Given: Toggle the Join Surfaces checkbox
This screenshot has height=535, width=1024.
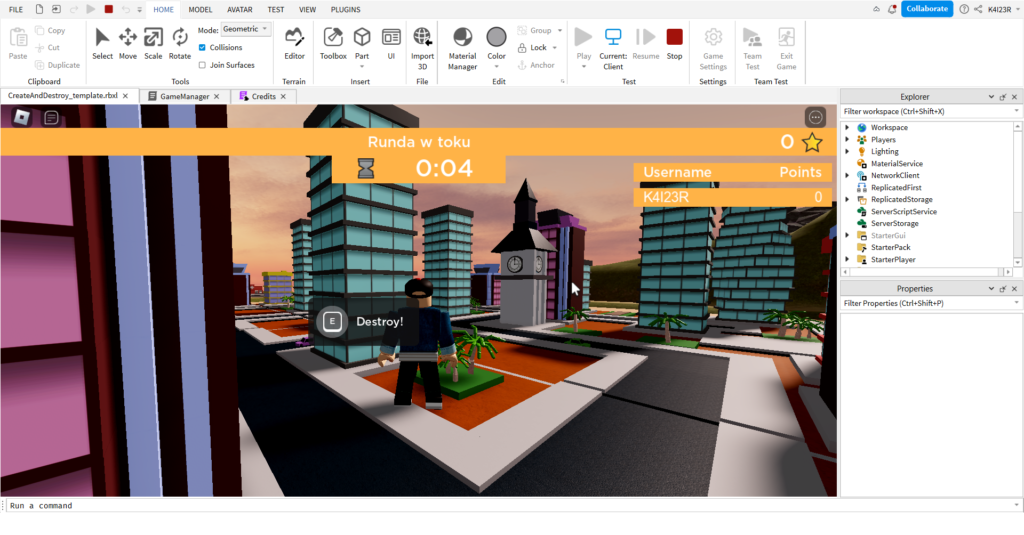Looking at the screenshot, I should click(x=202, y=65).
